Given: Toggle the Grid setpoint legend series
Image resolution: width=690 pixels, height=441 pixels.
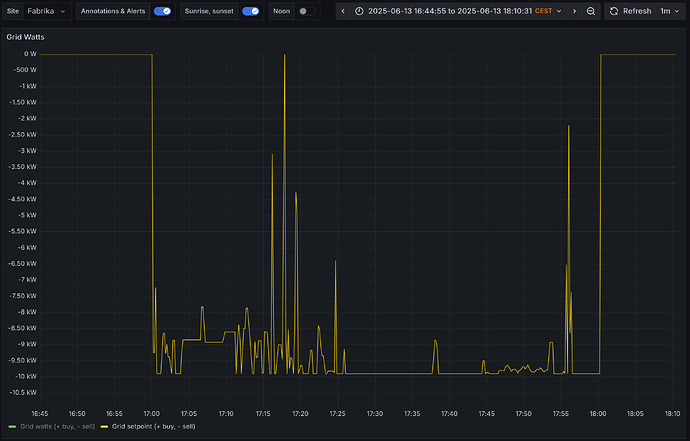Looking at the screenshot, I should coord(154,426).
